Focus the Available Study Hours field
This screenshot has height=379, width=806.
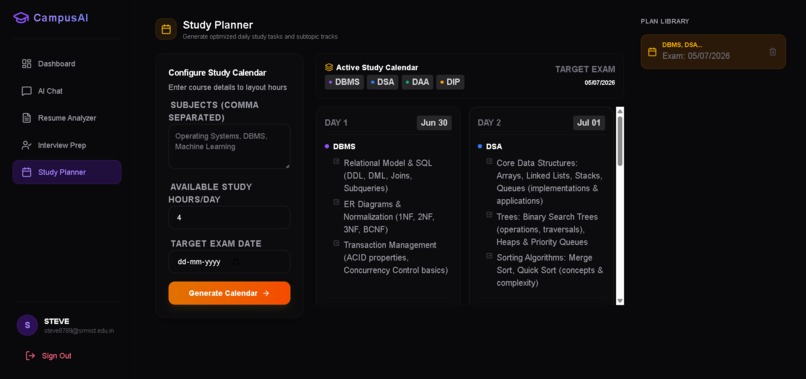tap(229, 218)
